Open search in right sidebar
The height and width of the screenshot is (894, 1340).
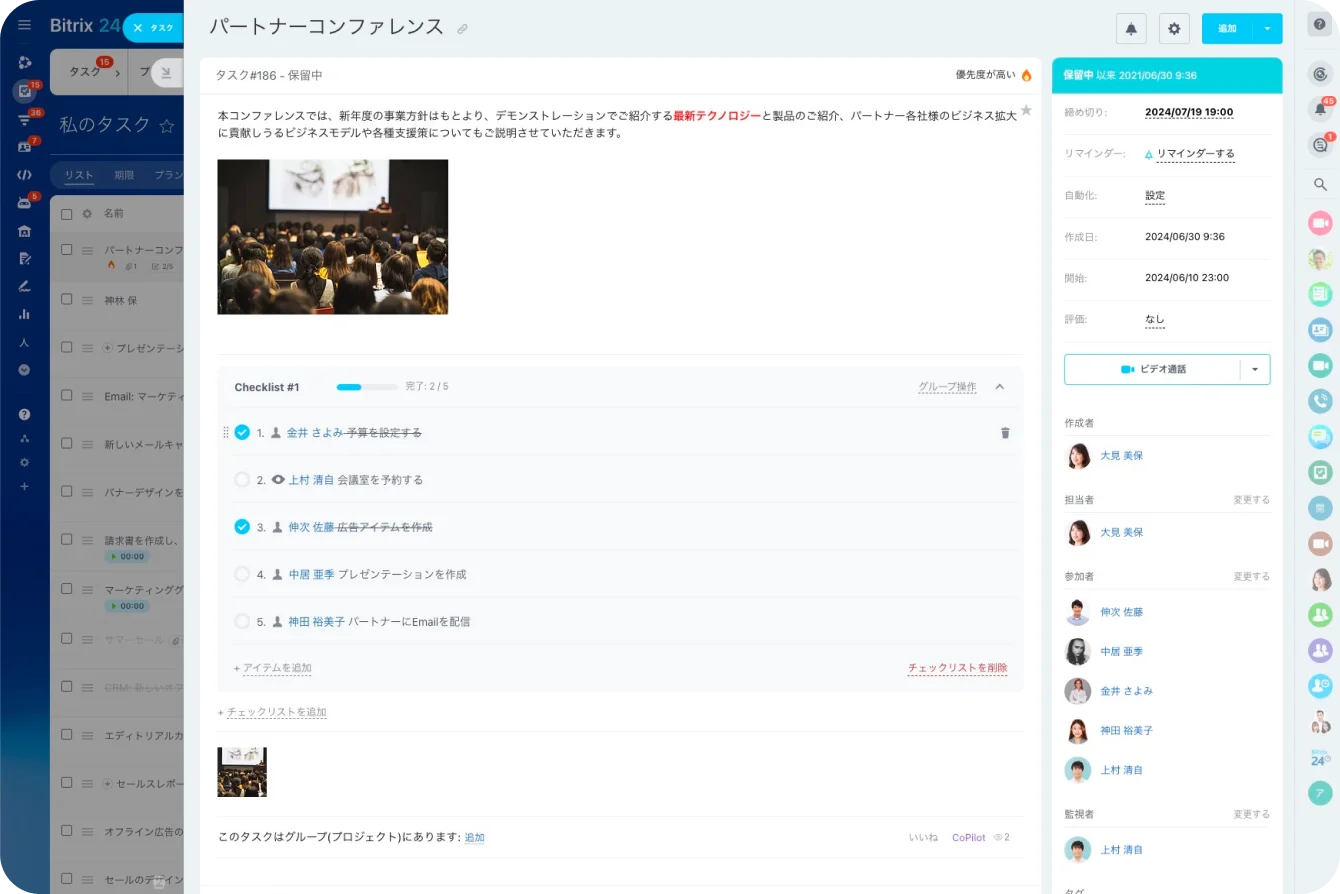pos(1320,184)
